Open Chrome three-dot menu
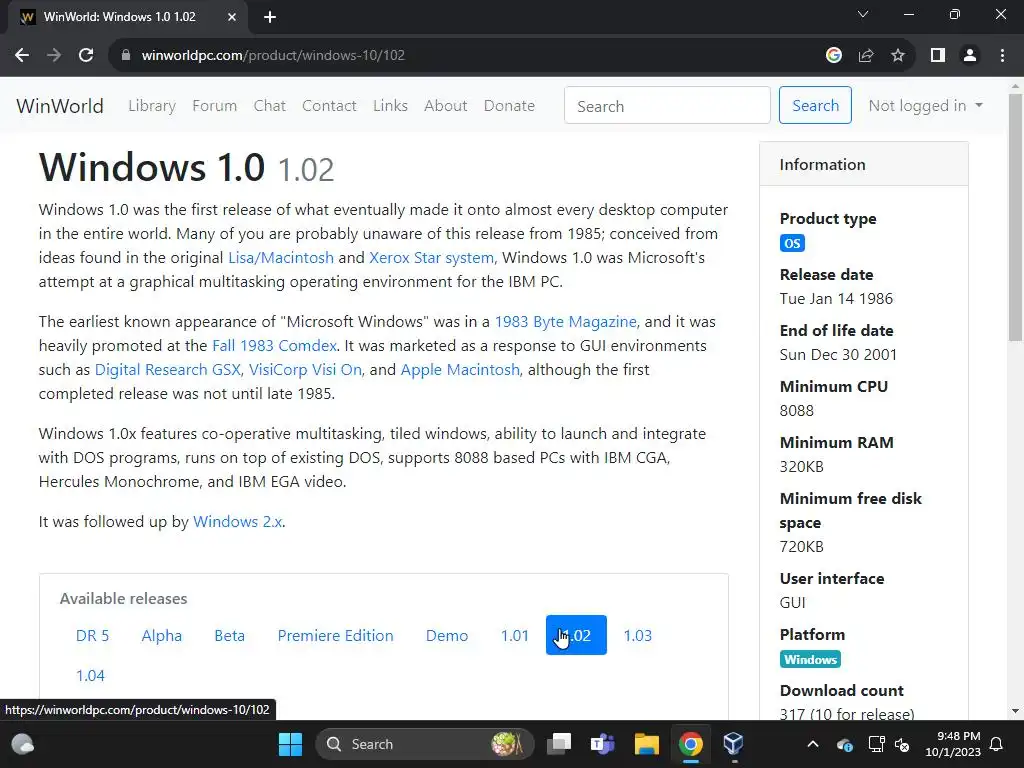Viewport: 1024px width, 768px height. [x=1002, y=56]
